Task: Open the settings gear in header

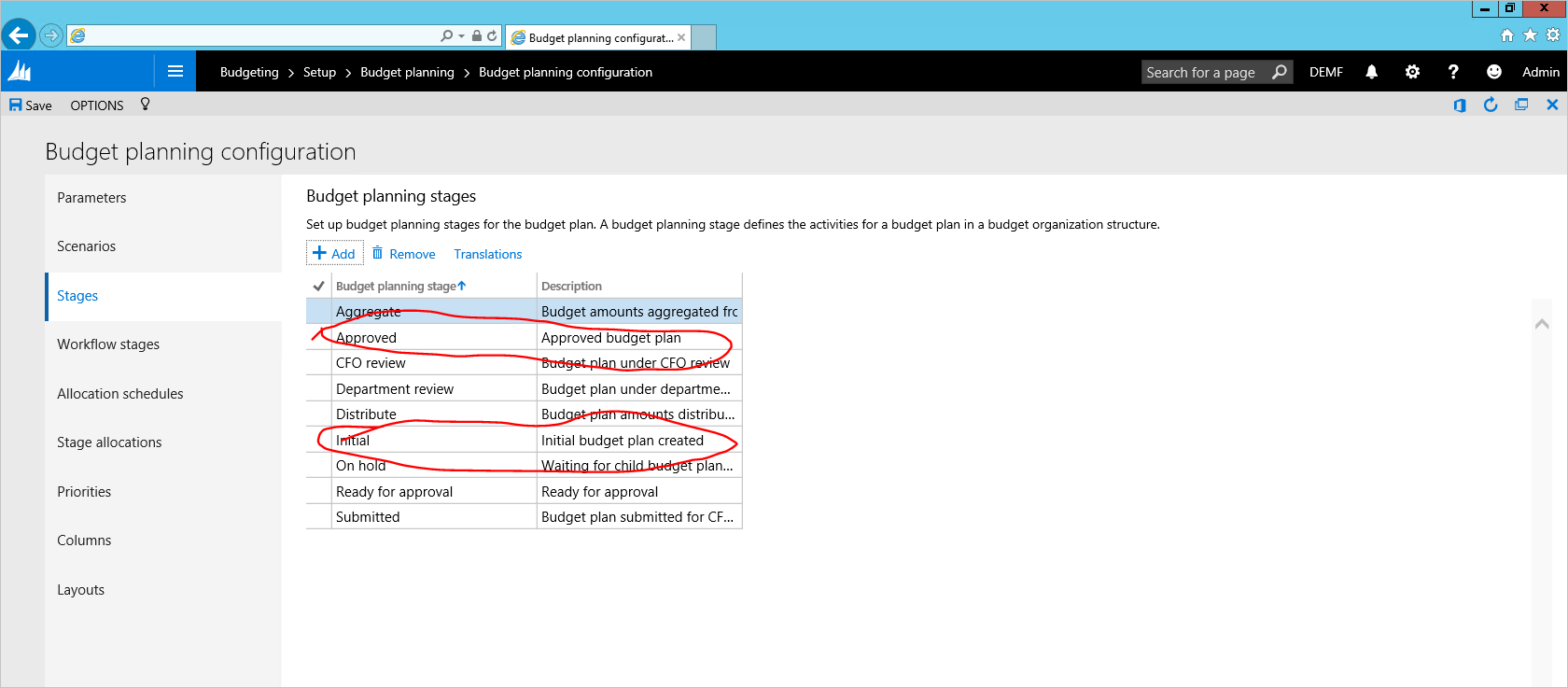Action: coord(1412,72)
